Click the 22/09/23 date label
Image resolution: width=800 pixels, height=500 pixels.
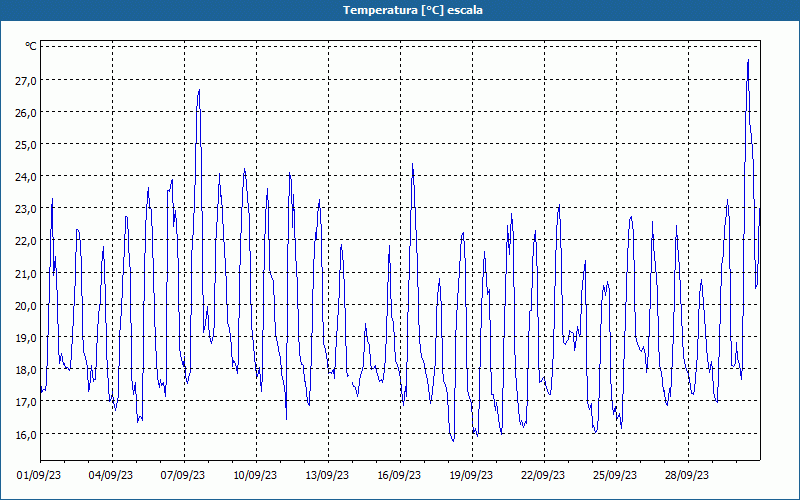click(543, 475)
